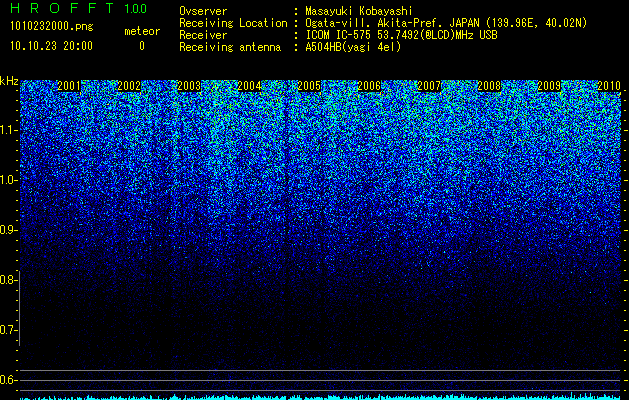This screenshot has width=629, height=400.
Task: Click the 1.0 kHz axis label
Action: click(x=8, y=180)
